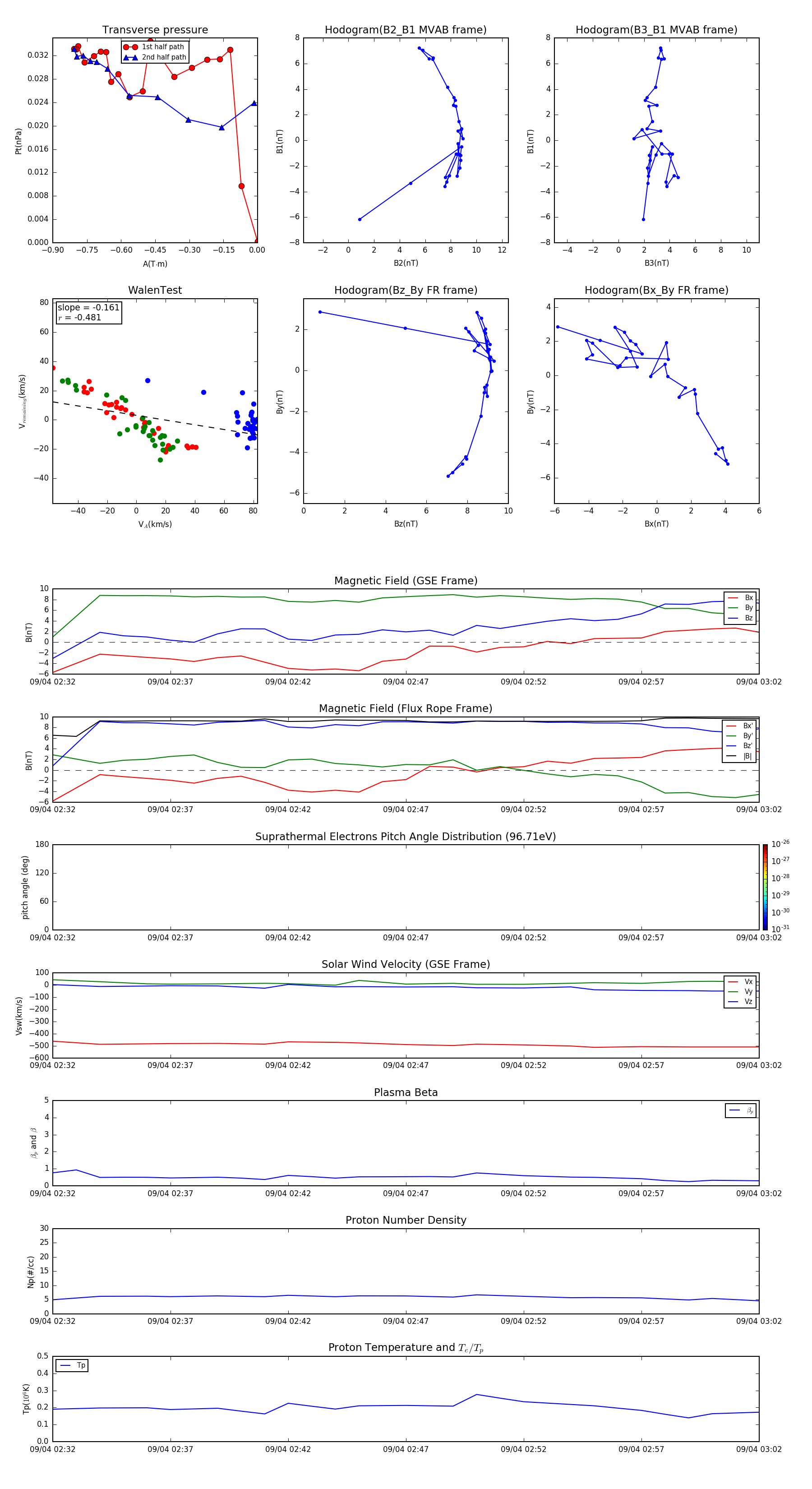Click the 'Hodogram(Bz_By FR frame)' title

(406, 290)
